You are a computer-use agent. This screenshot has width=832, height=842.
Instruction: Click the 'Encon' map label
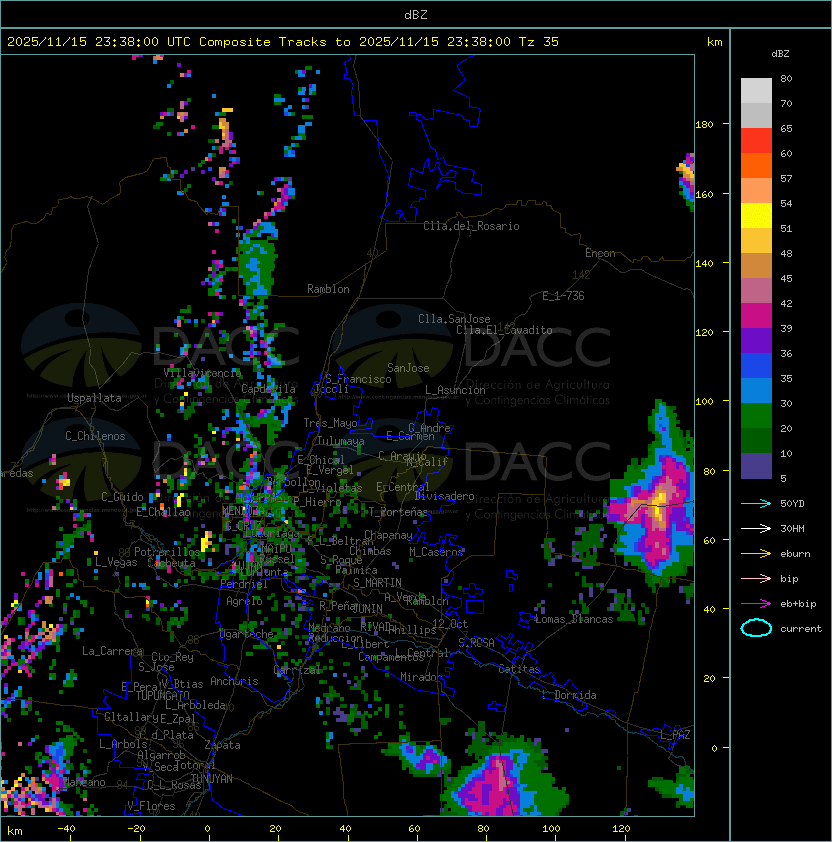pyautogui.click(x=600, y=253)
